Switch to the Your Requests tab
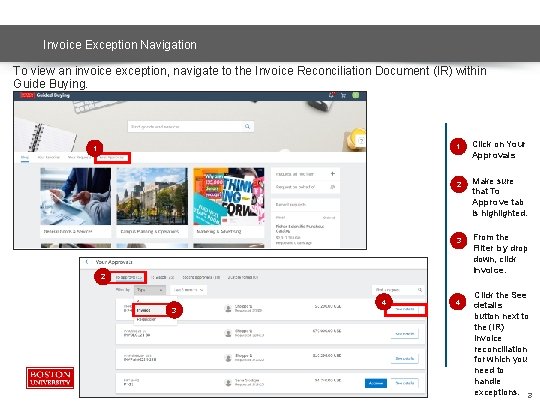Screen dimensions: 540x405 (79, 157)
